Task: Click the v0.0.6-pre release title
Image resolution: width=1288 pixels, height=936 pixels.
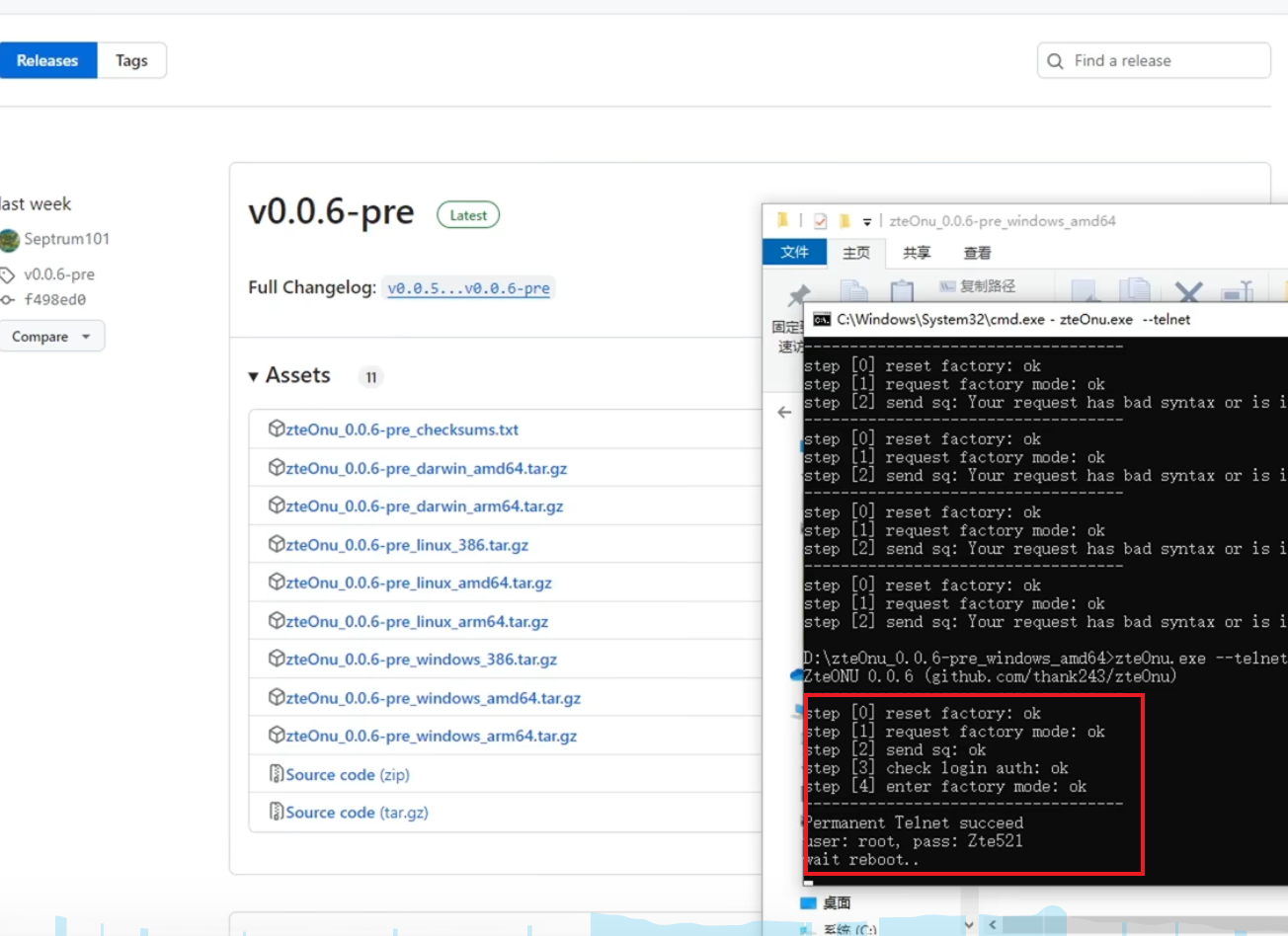Action: pos(331,211)
